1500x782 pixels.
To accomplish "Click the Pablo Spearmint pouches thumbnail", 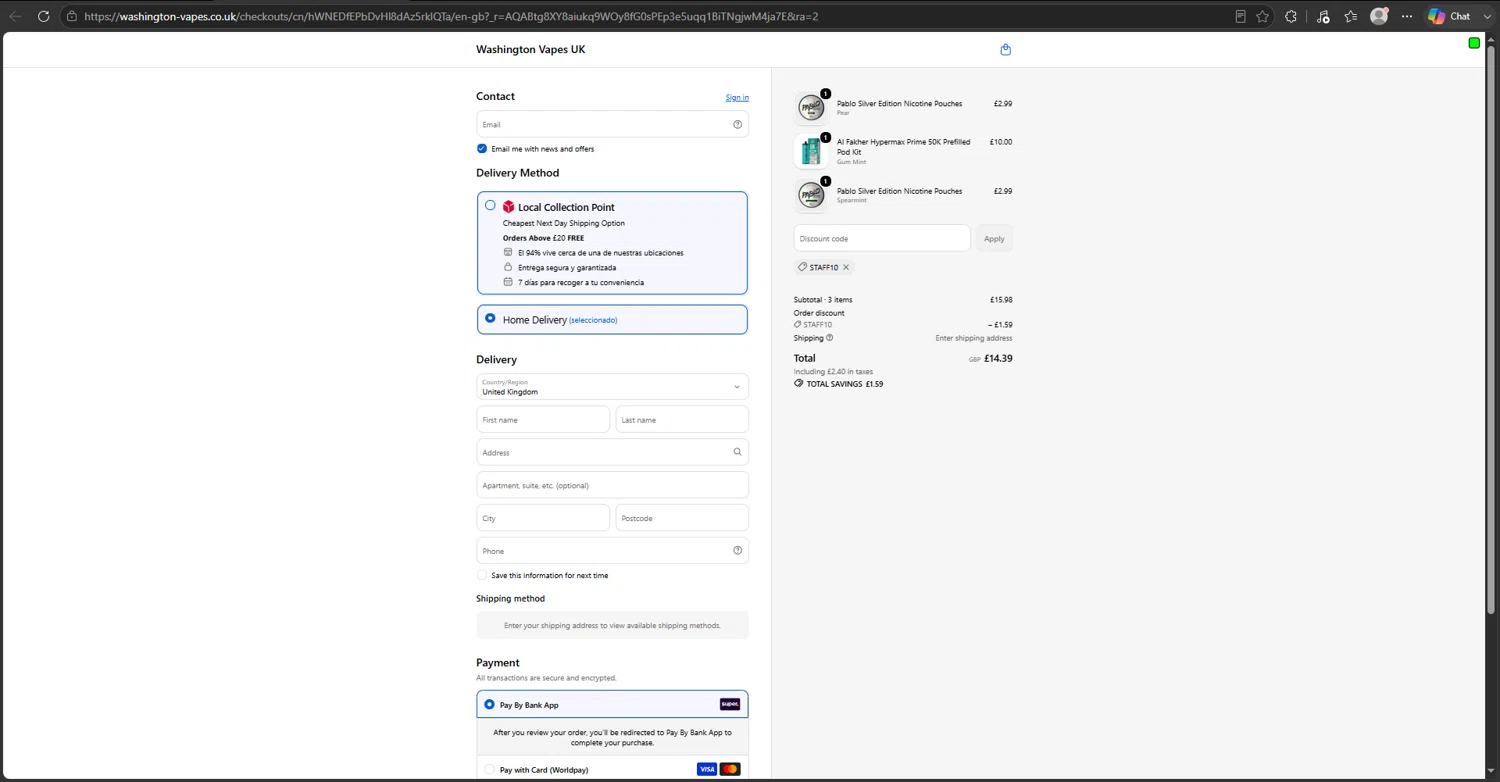I will click(x=811, y=195).
